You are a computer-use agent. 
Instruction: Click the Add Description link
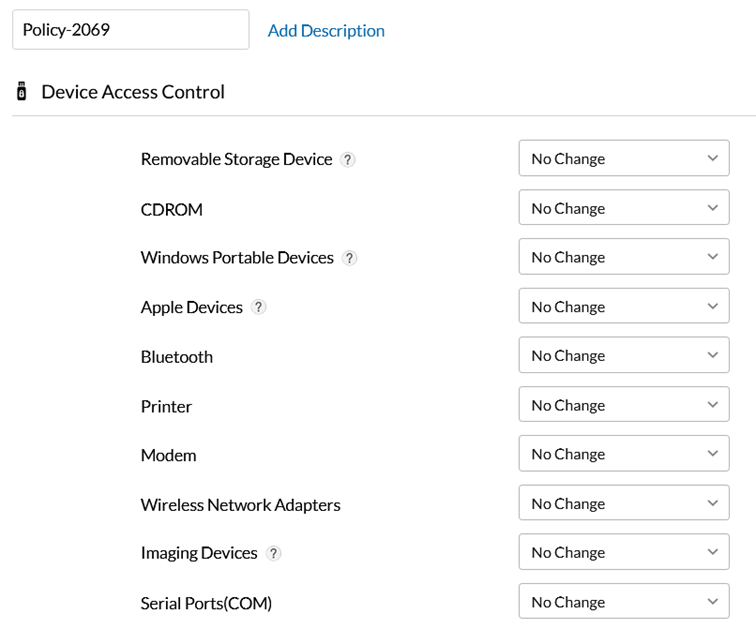(x=326, y=31)
